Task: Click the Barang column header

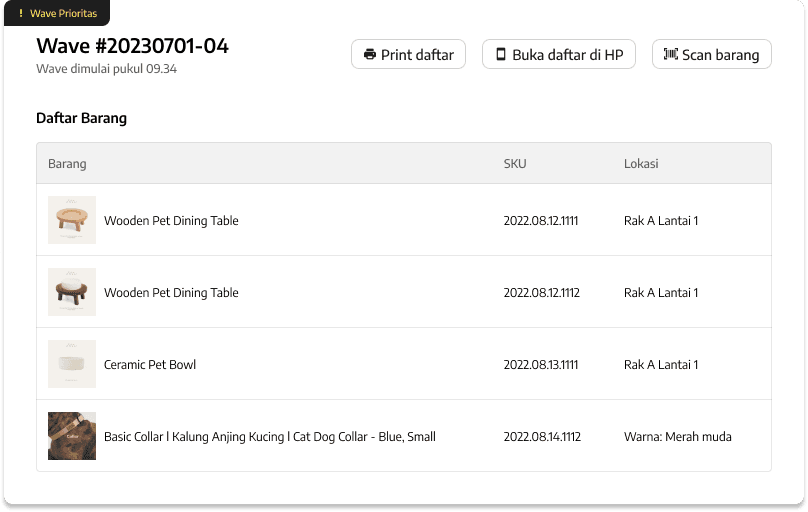Action: [67, 164]
